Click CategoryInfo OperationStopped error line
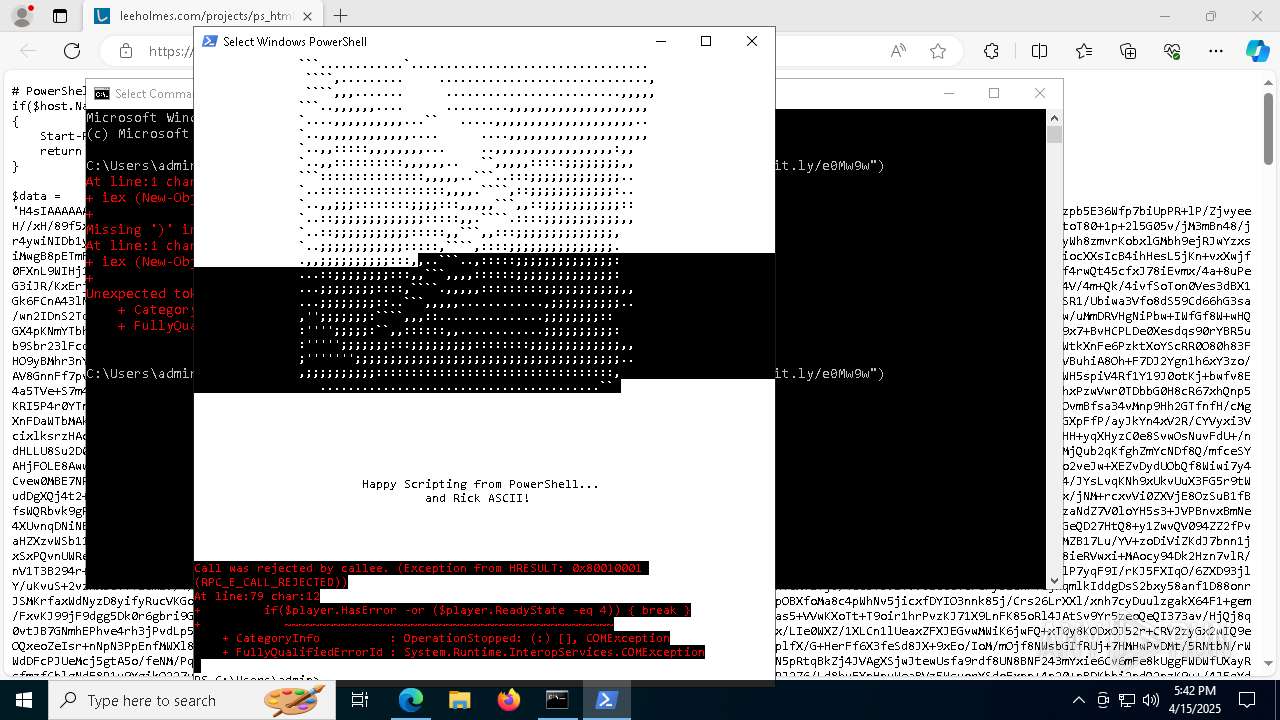Viewport: 1280px width, 720px height. 445,638
